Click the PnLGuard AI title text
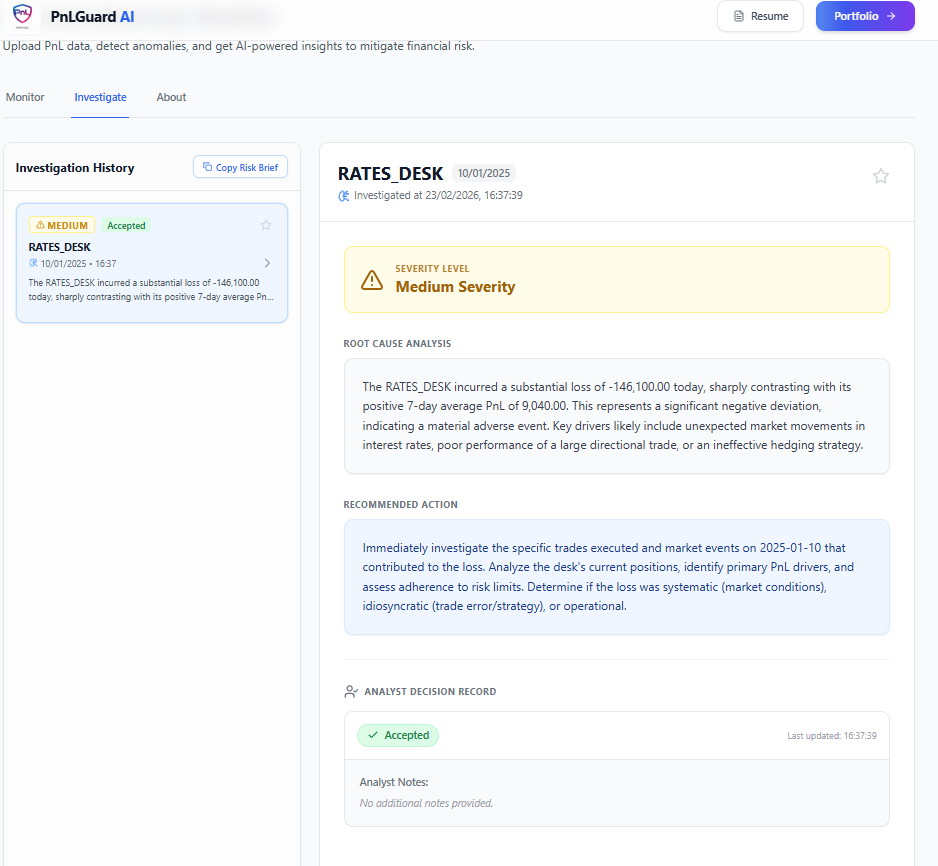 (92, 17)
